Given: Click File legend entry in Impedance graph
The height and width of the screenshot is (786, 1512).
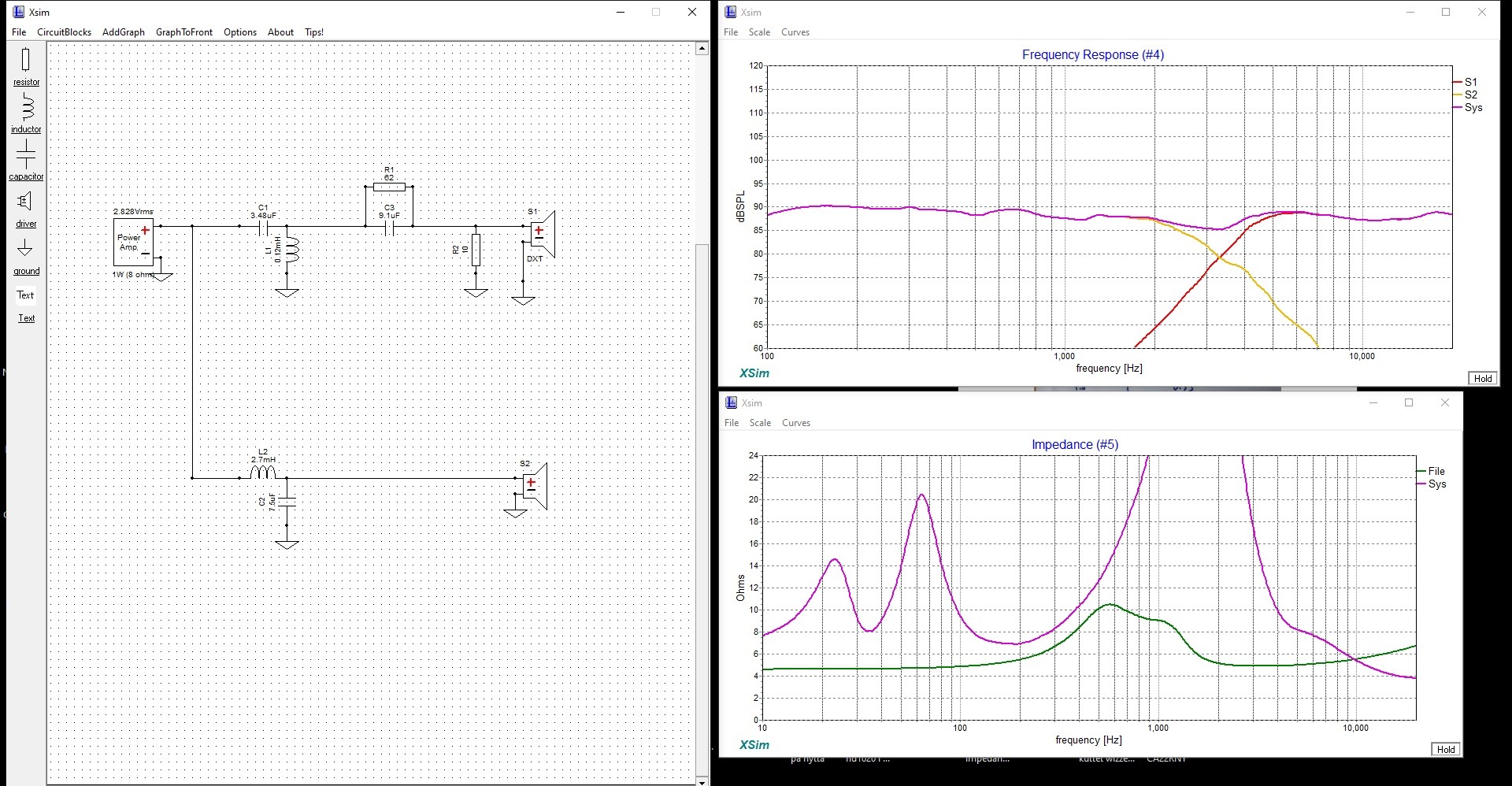Looking at the screenshot, I should pyautogui.click(x=1431, y=471).
